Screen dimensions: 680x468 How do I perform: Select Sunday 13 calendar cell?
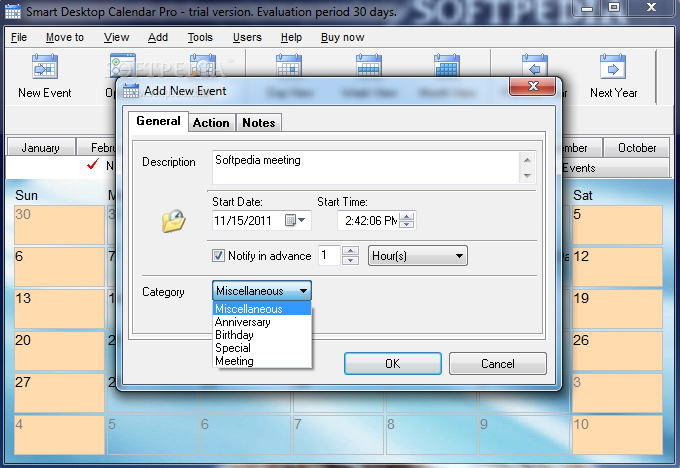coord(59,308)
